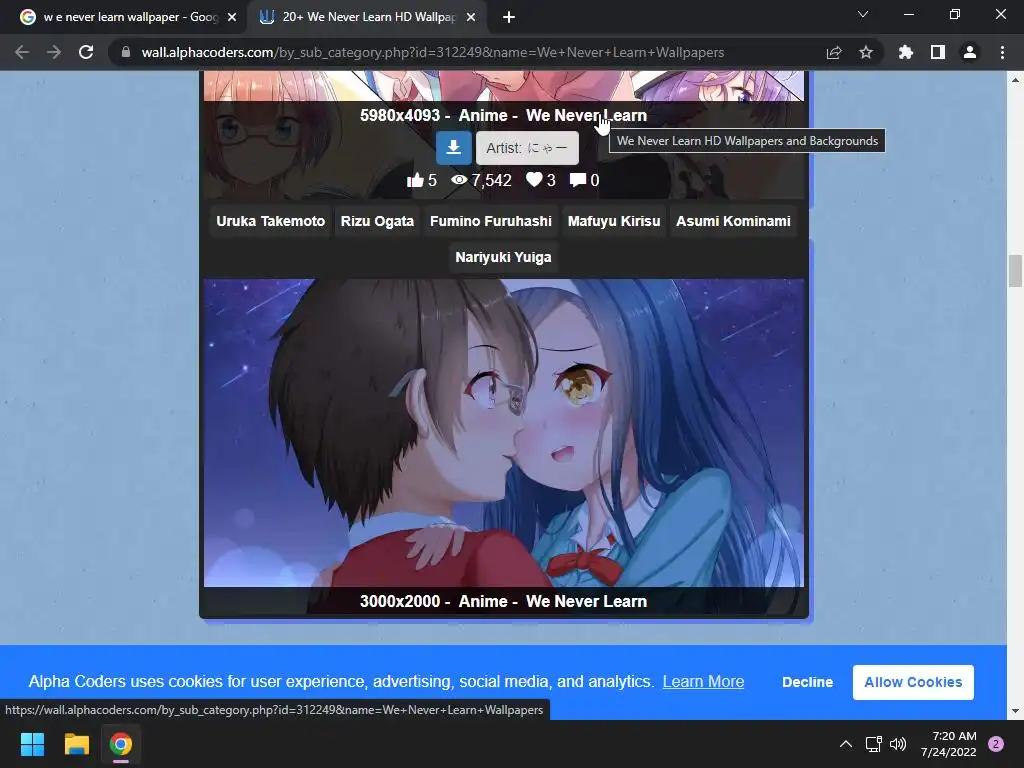Click the scrollbar down arrow
Image resolution: width=1024 pixels, height=768 pixels.
(1015, 711)
